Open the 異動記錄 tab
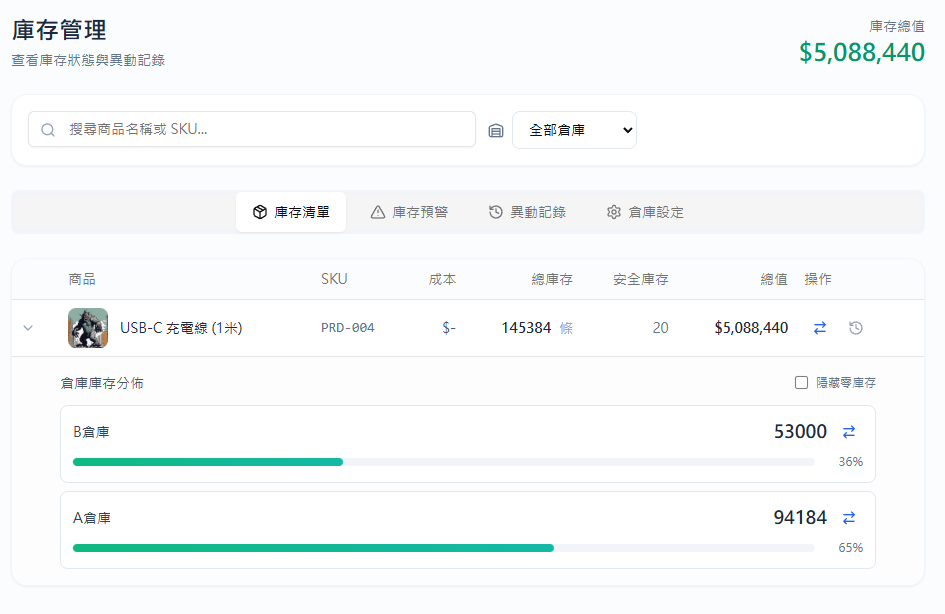This screenshot has height=614, width=945. click(527, 212)
